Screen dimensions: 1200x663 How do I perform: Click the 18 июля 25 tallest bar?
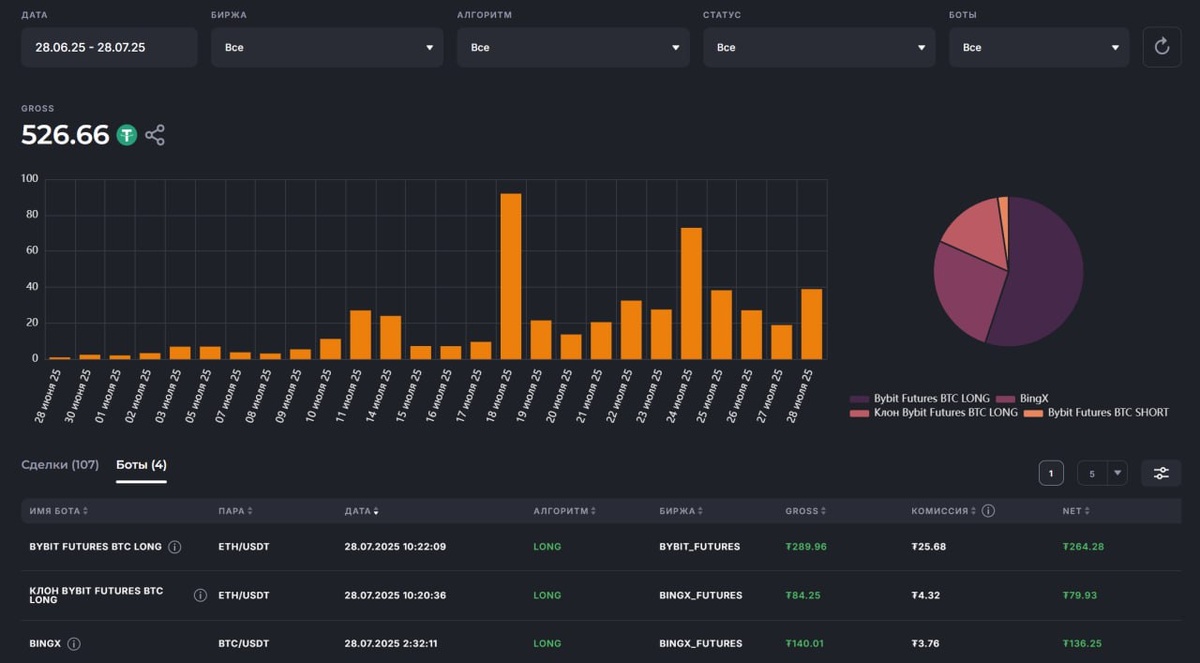tap(511, 276)
